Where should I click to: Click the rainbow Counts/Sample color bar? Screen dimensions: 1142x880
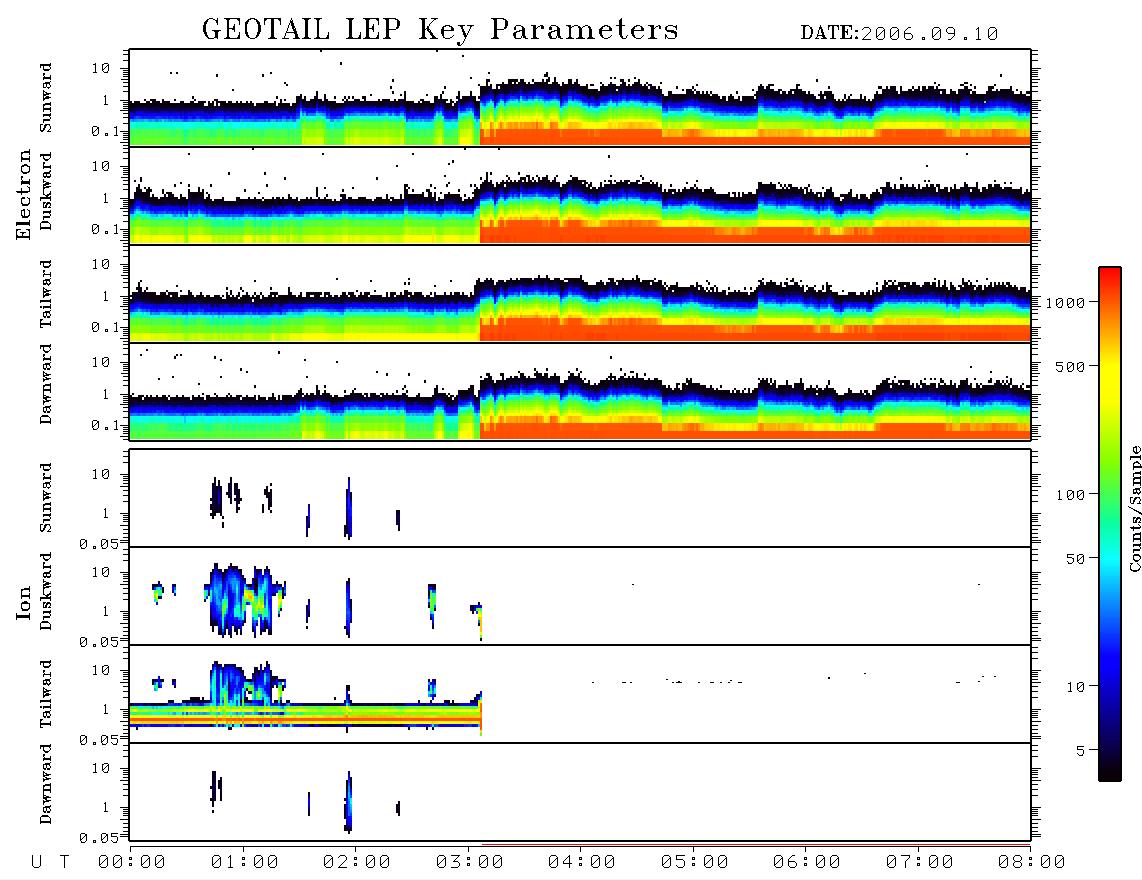click(x=1110, y=524)
